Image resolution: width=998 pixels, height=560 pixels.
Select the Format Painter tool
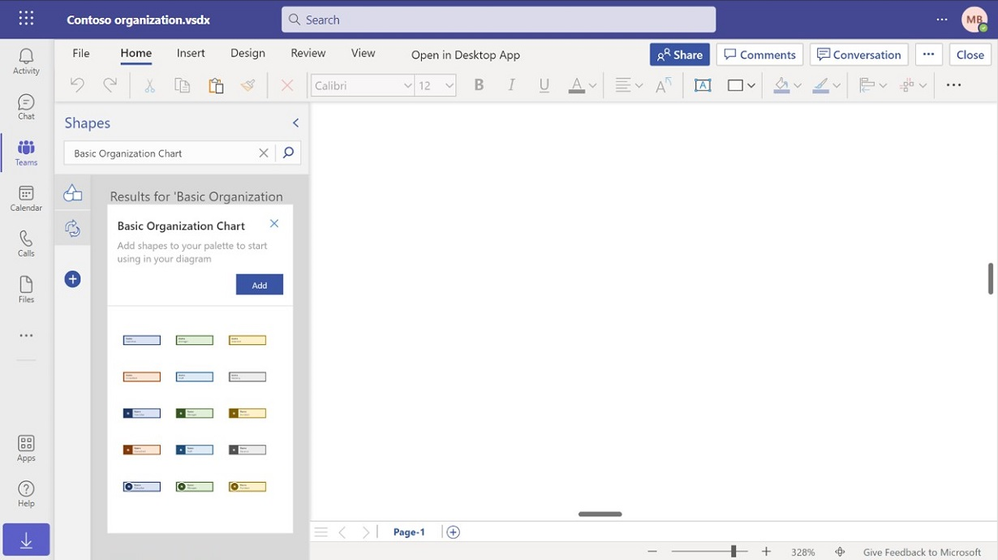coord(248,85)
